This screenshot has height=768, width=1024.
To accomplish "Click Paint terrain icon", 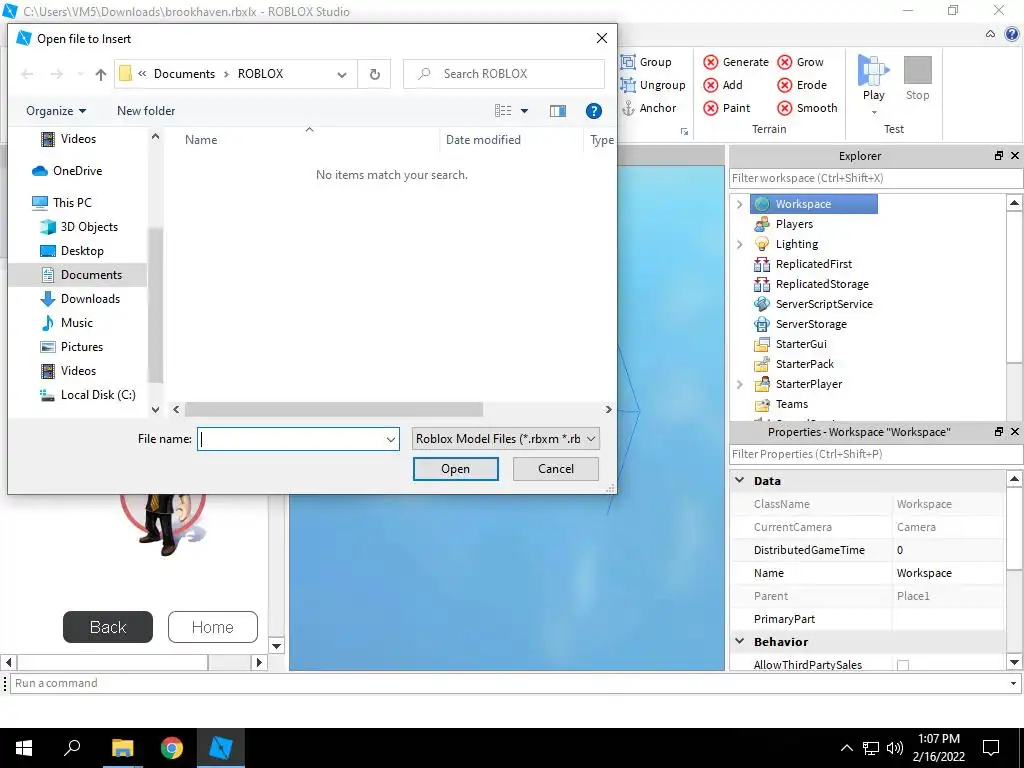I will [711, 108].
